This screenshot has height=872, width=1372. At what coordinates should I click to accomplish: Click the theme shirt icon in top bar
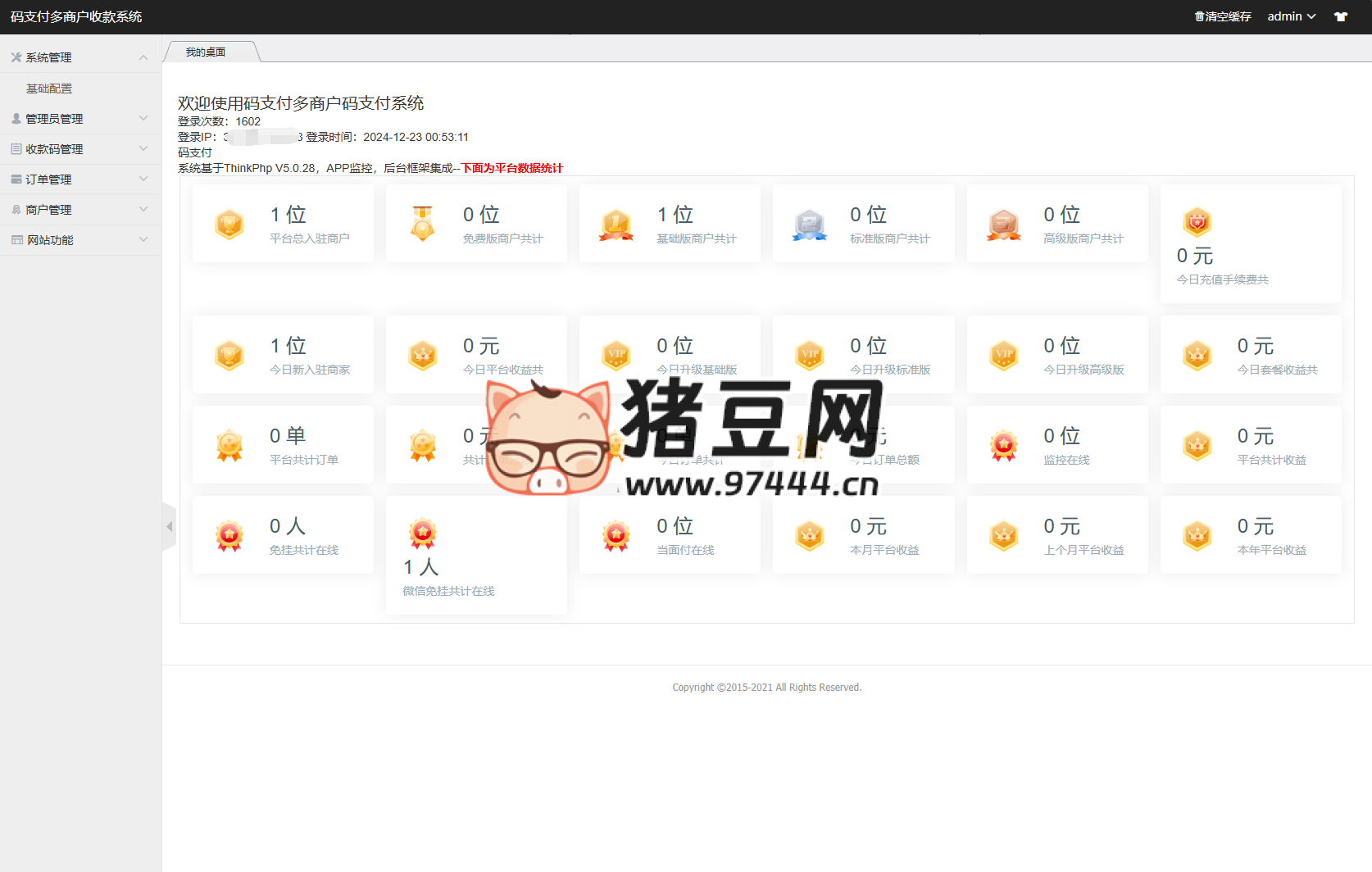[x=1341, y=16]
